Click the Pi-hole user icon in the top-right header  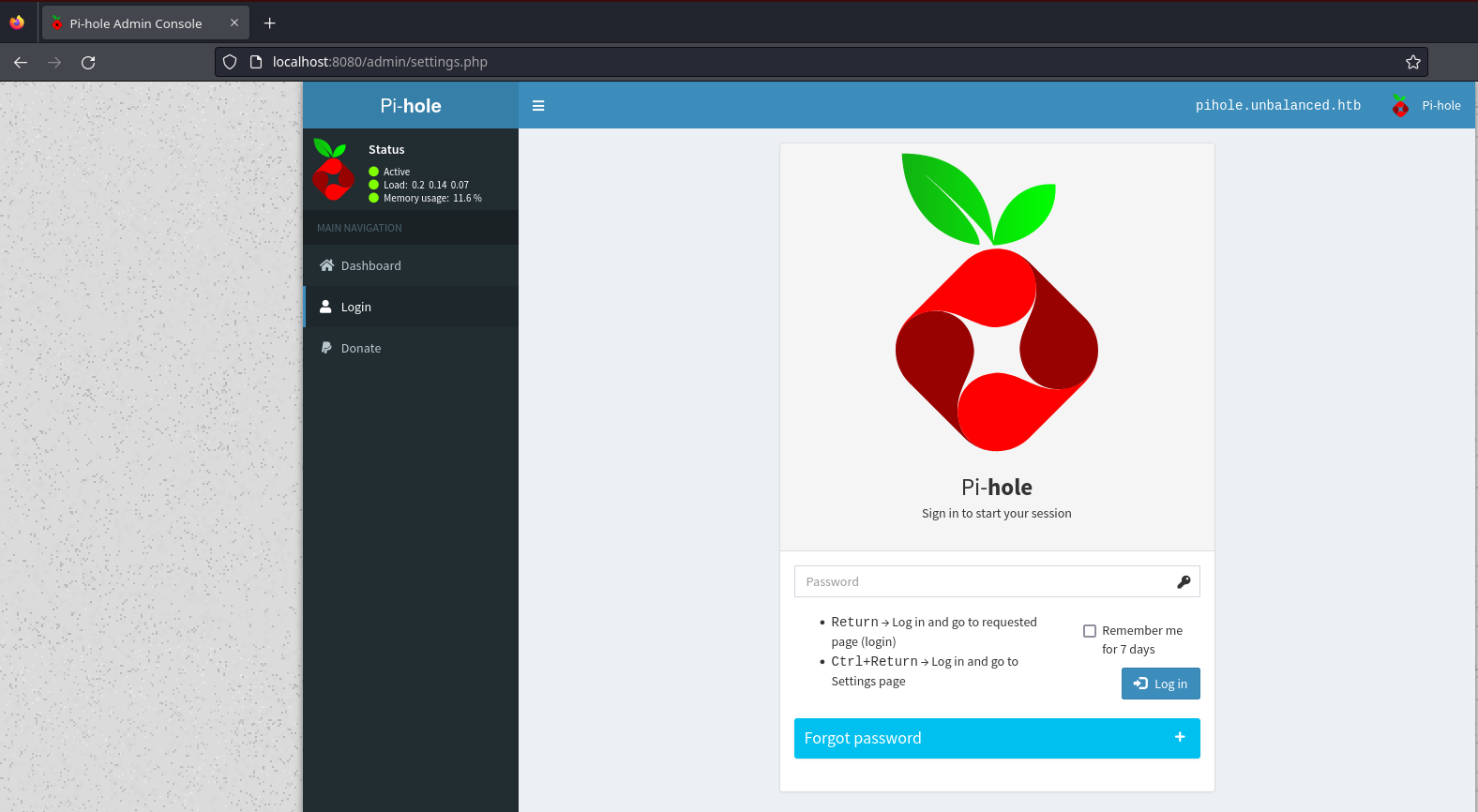[1400, 106]
